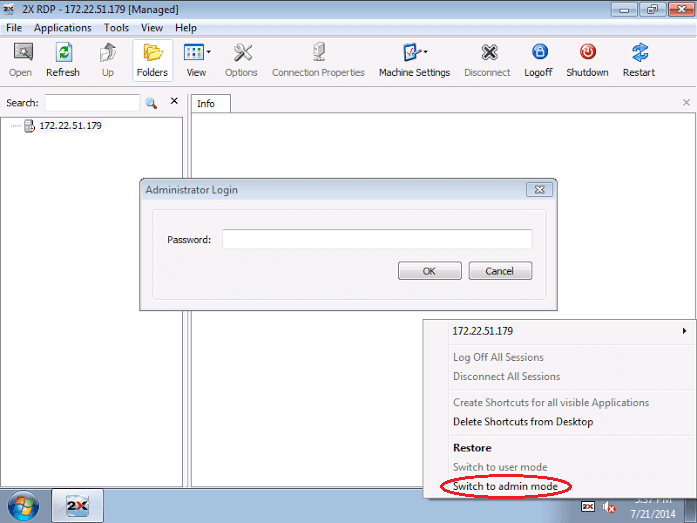Click the muted volume tray icon
697x523 pixels.
609,507
